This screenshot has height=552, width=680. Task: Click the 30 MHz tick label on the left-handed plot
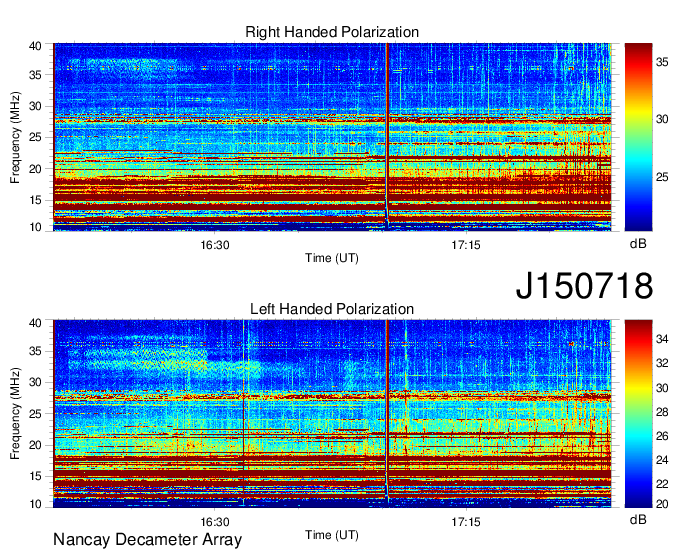click(36, 382)
